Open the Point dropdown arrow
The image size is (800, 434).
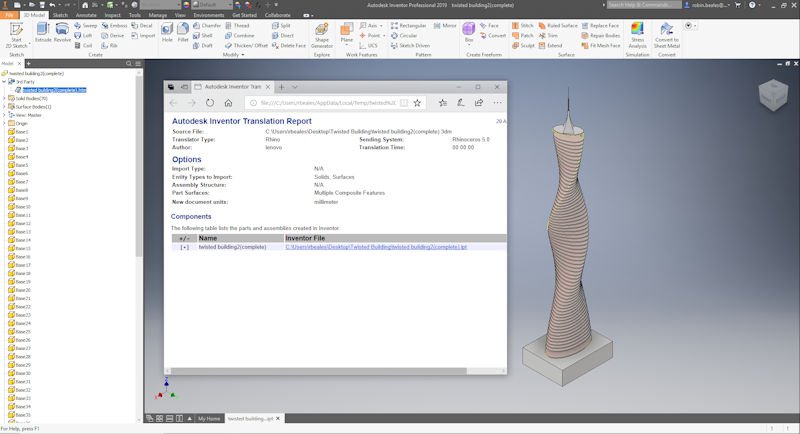point(384,36)
